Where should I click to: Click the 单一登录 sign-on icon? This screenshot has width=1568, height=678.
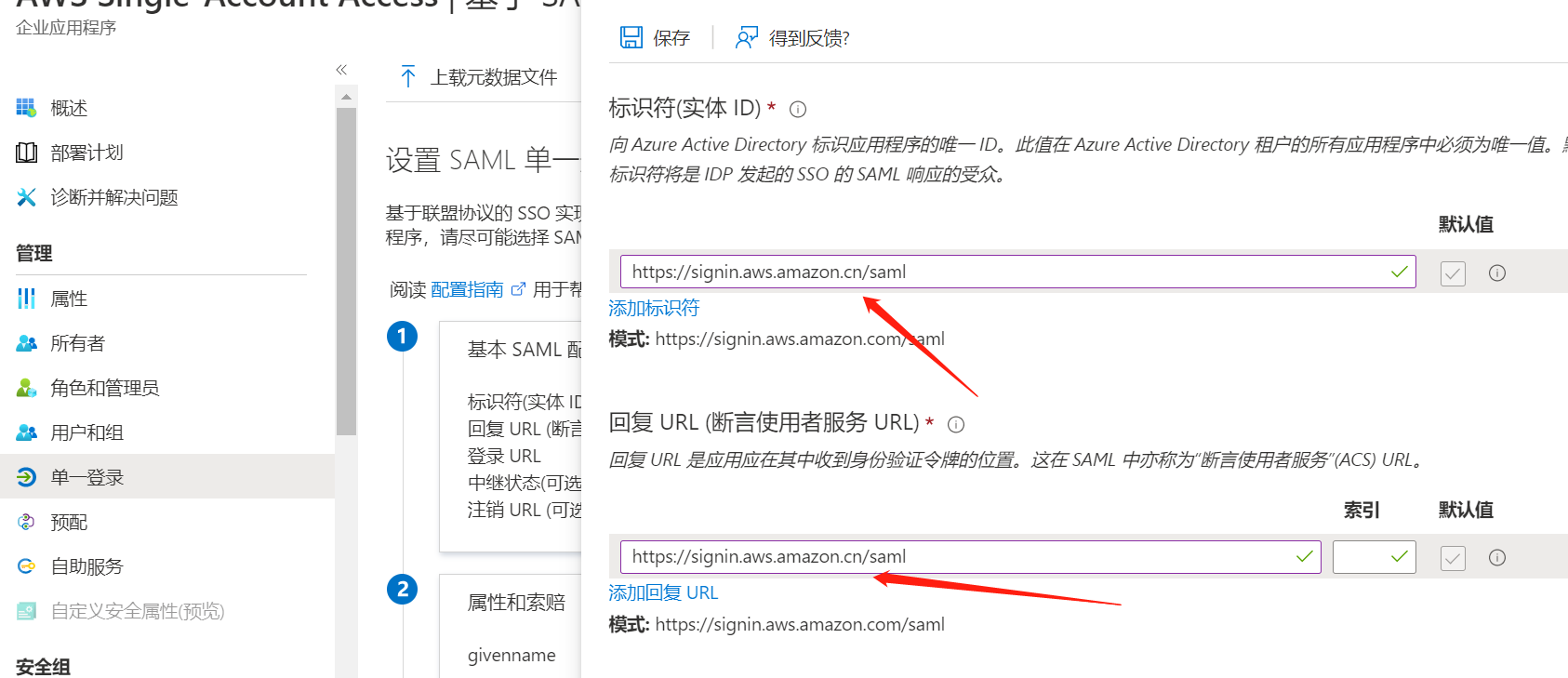click(26, 477)
